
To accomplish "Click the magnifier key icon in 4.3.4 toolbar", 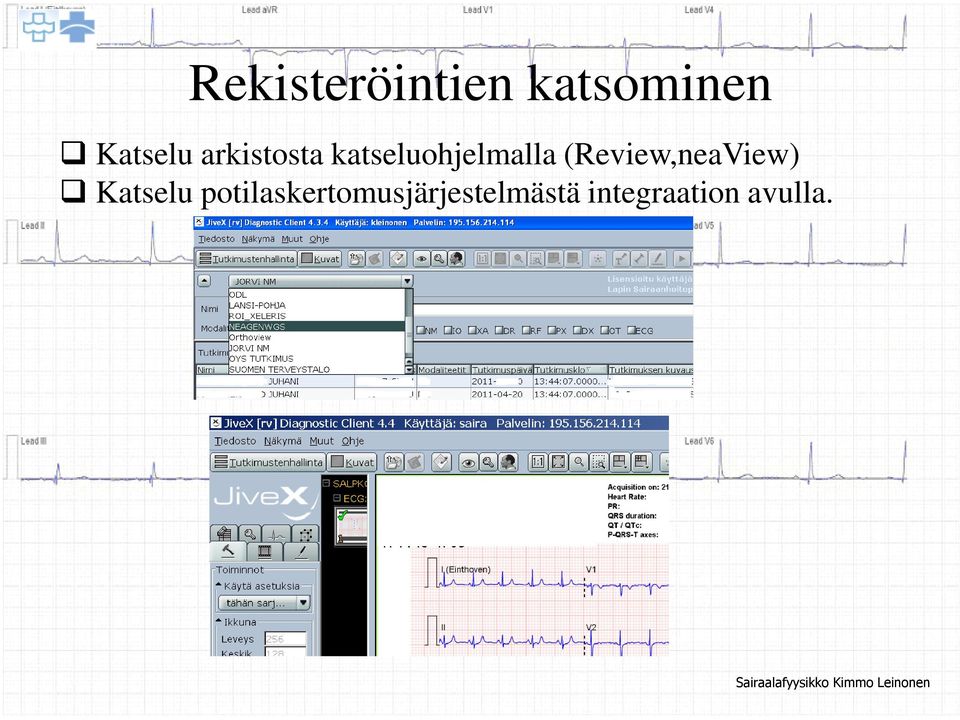I will [x=438, y=259].
